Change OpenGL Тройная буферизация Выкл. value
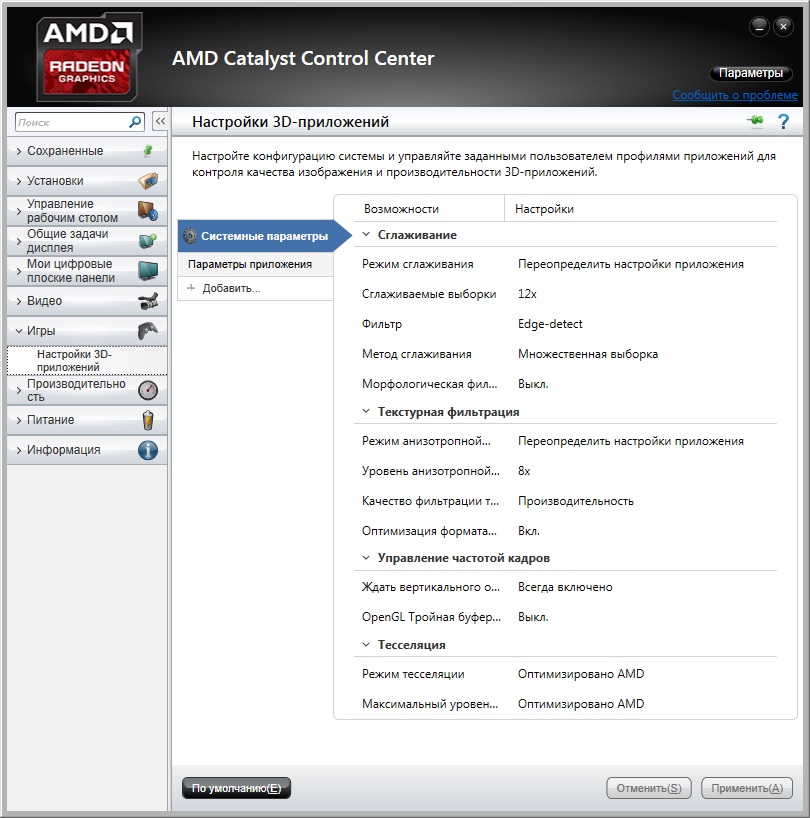810x818 pixels. (533, 617)
